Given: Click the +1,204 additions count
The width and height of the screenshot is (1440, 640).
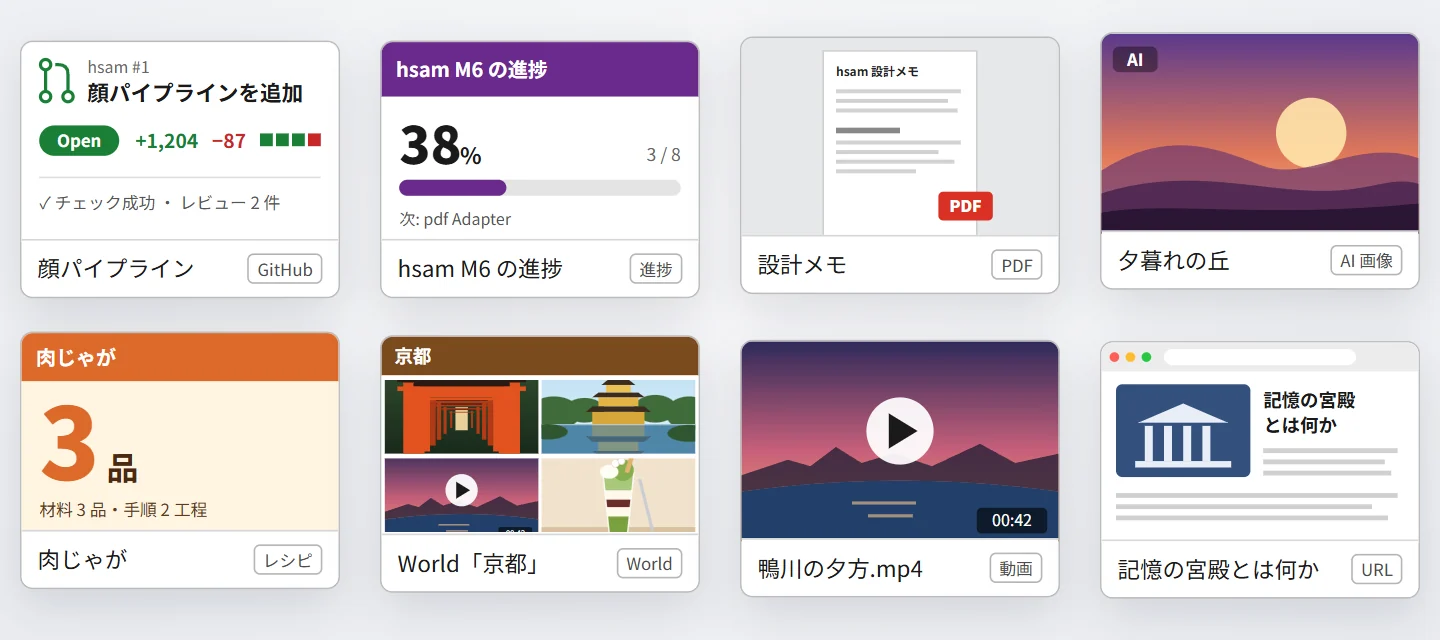Looking at the screenshot, I should pos(167,141).
